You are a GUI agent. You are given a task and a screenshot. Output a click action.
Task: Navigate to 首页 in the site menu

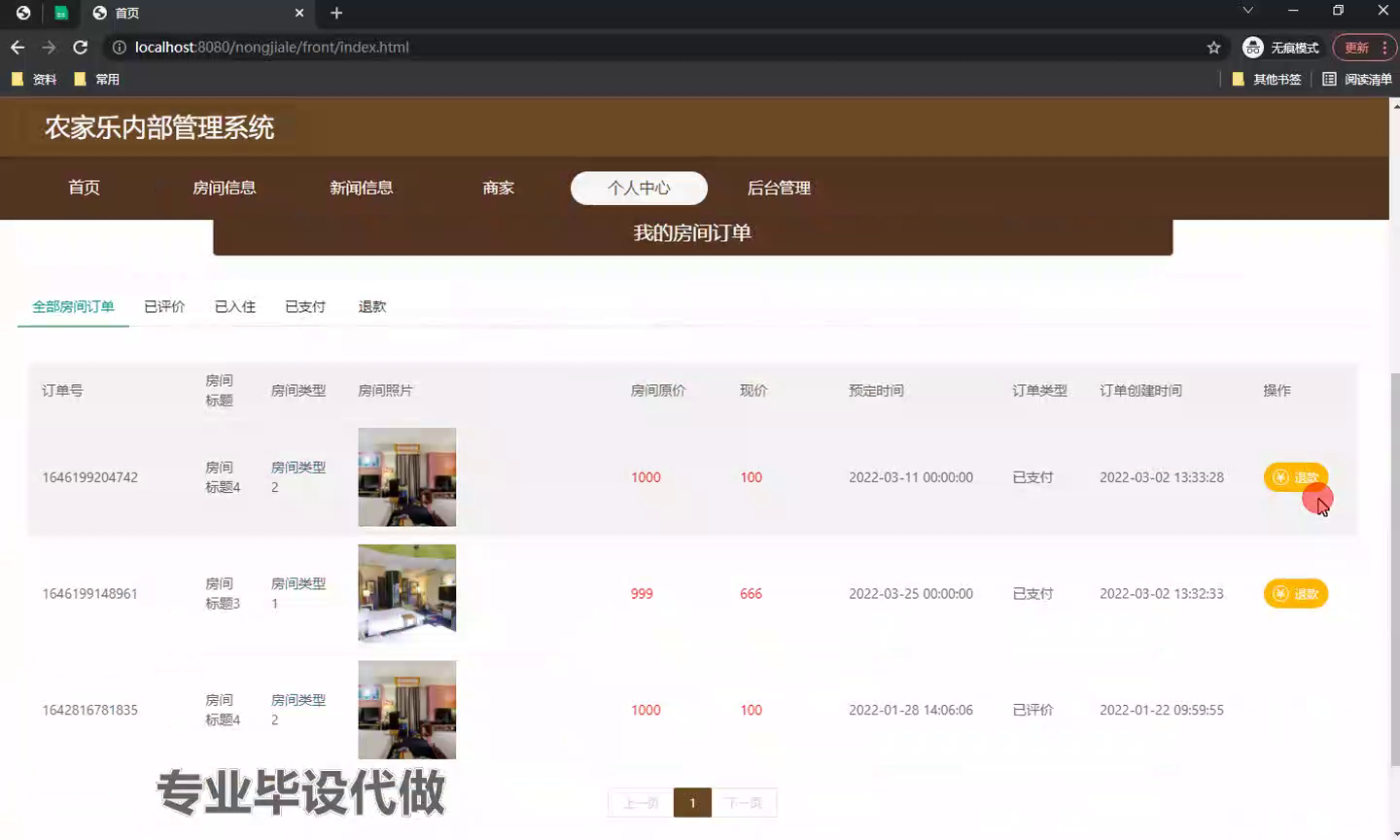(84, 188)
